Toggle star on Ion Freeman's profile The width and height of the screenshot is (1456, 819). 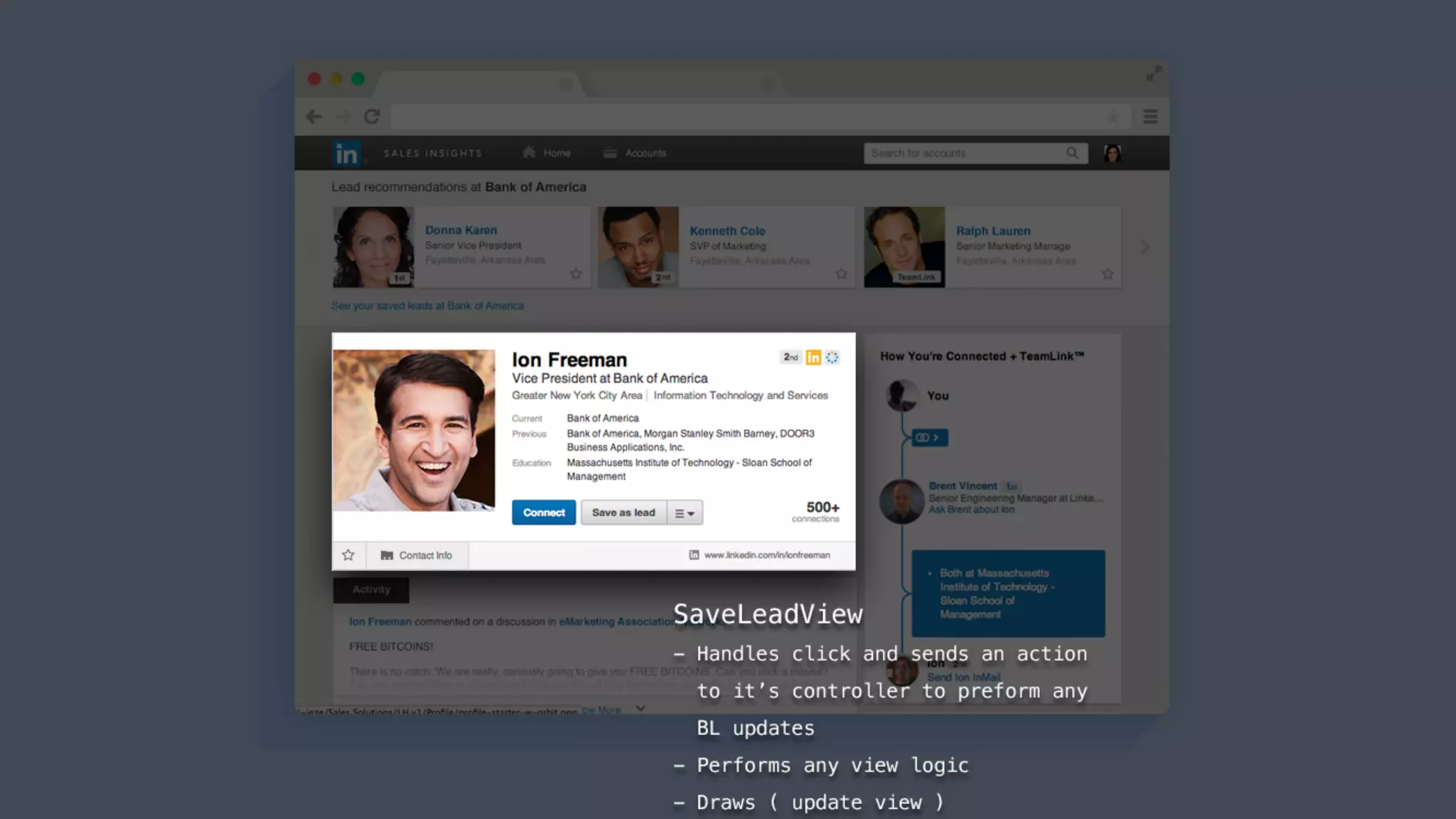tap(348, 555)
